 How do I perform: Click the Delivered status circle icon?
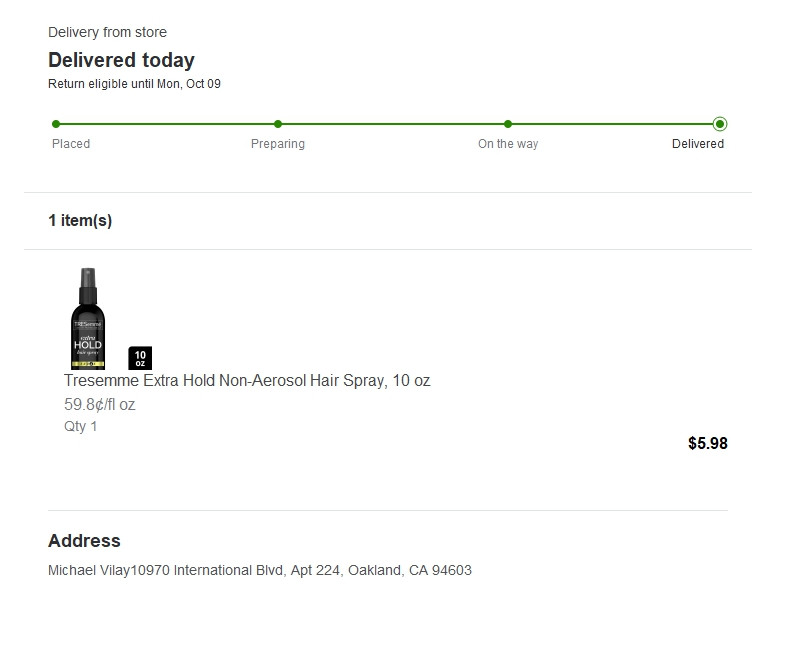[x=720, y=124]
